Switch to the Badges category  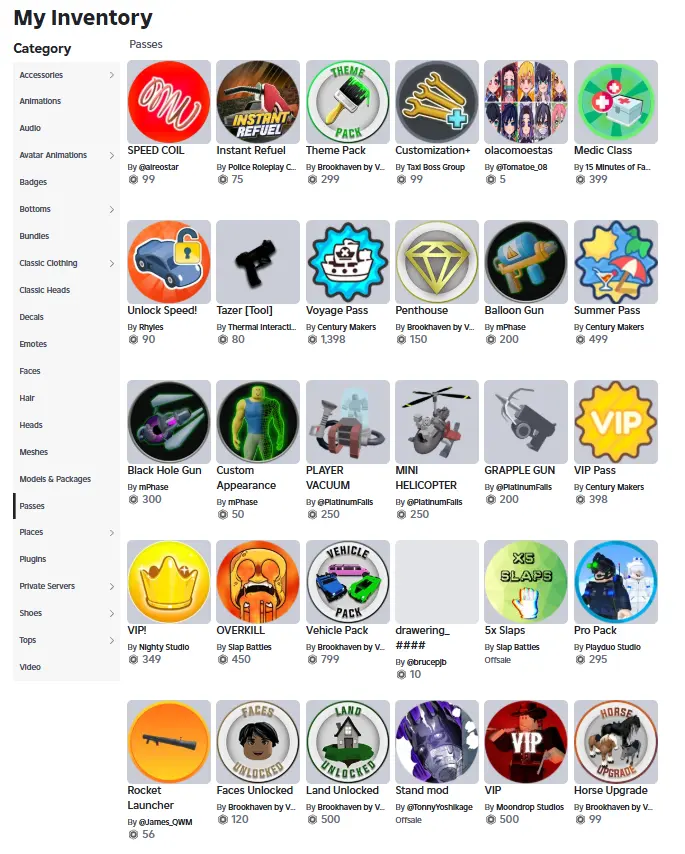tap(33, 182)
